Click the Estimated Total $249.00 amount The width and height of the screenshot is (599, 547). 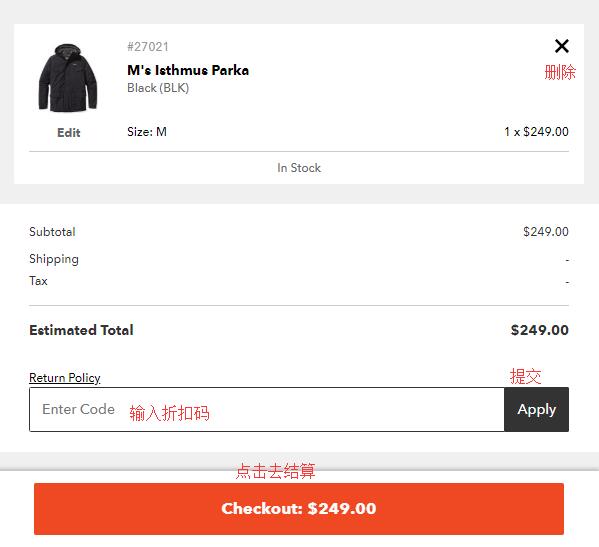540,330
